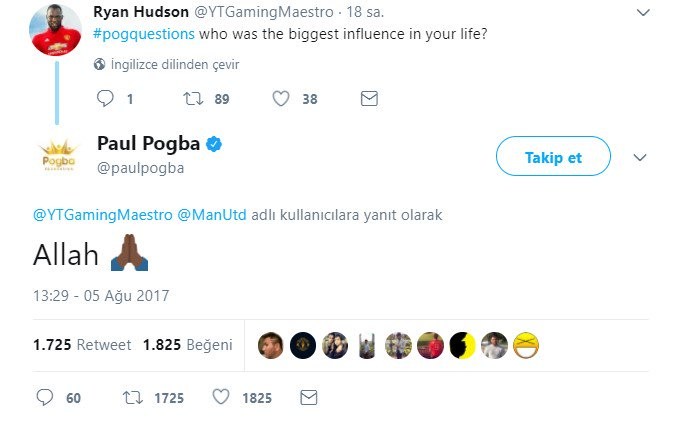Translate tweet with İngilizce dilinden çevir
The width and height of the screenshot is (693, 429).
click(174, 64)
